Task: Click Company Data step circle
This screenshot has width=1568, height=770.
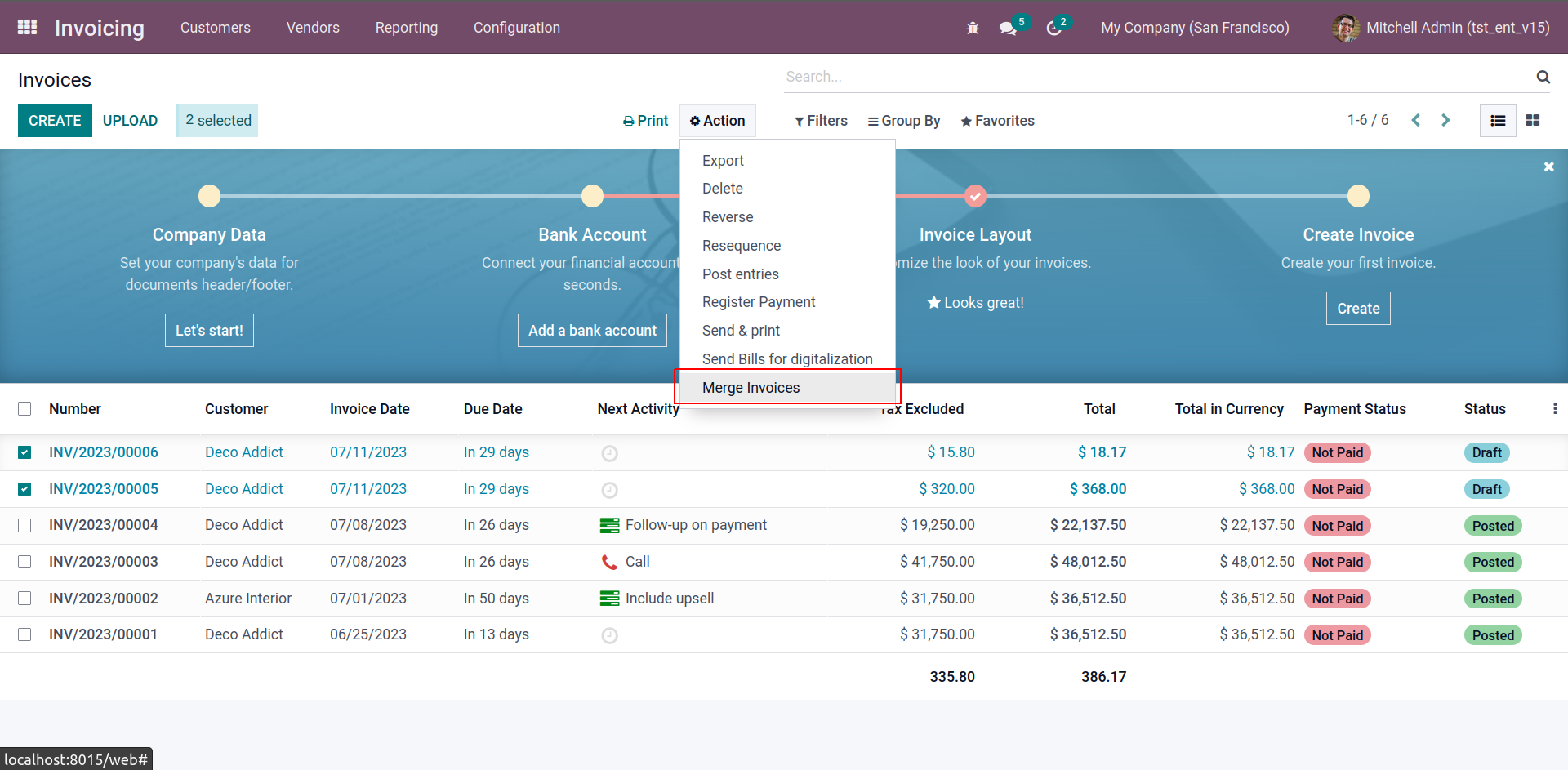Action: point(209,196)
